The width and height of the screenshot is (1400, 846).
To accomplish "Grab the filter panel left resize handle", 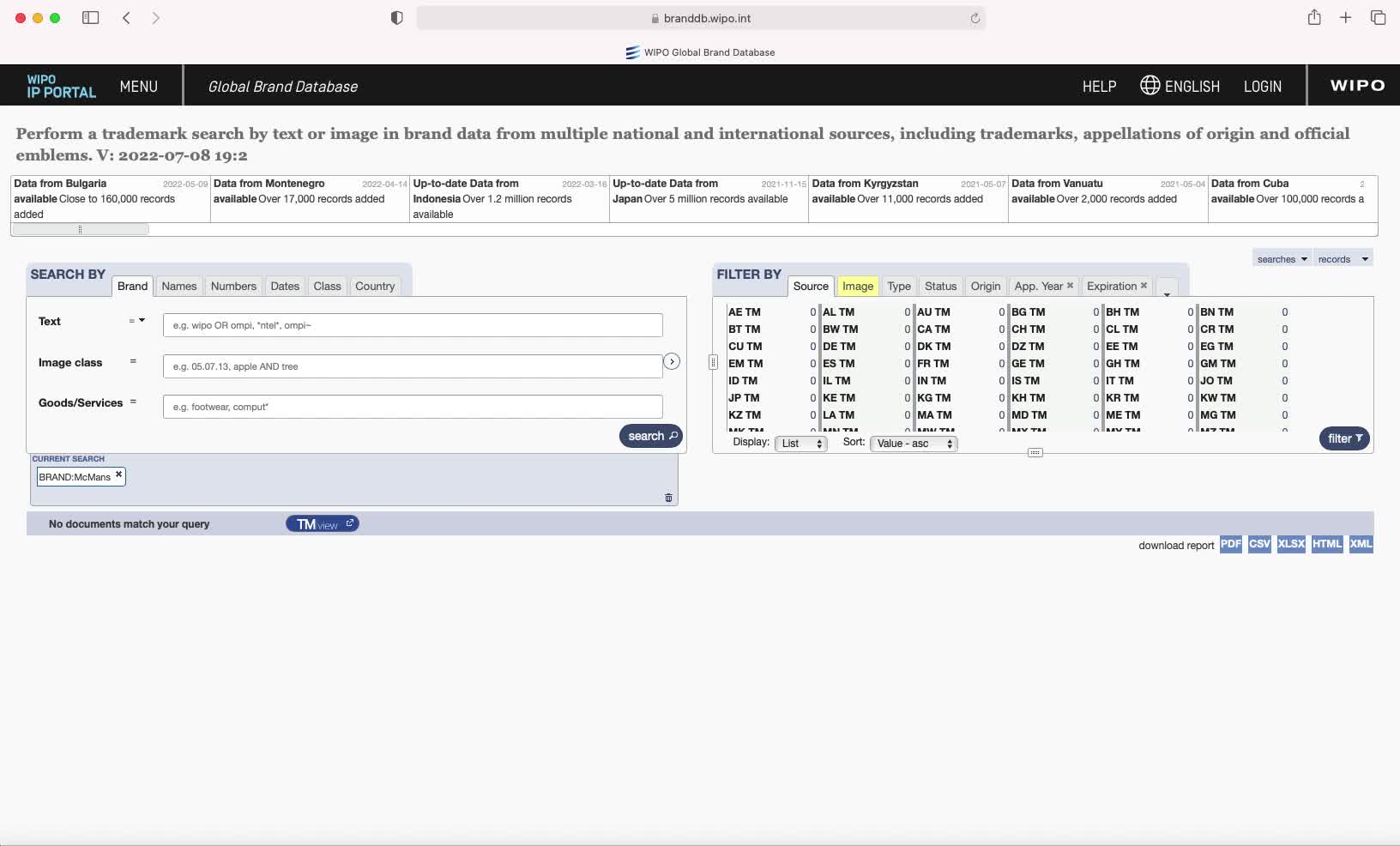I will point(713,362).
